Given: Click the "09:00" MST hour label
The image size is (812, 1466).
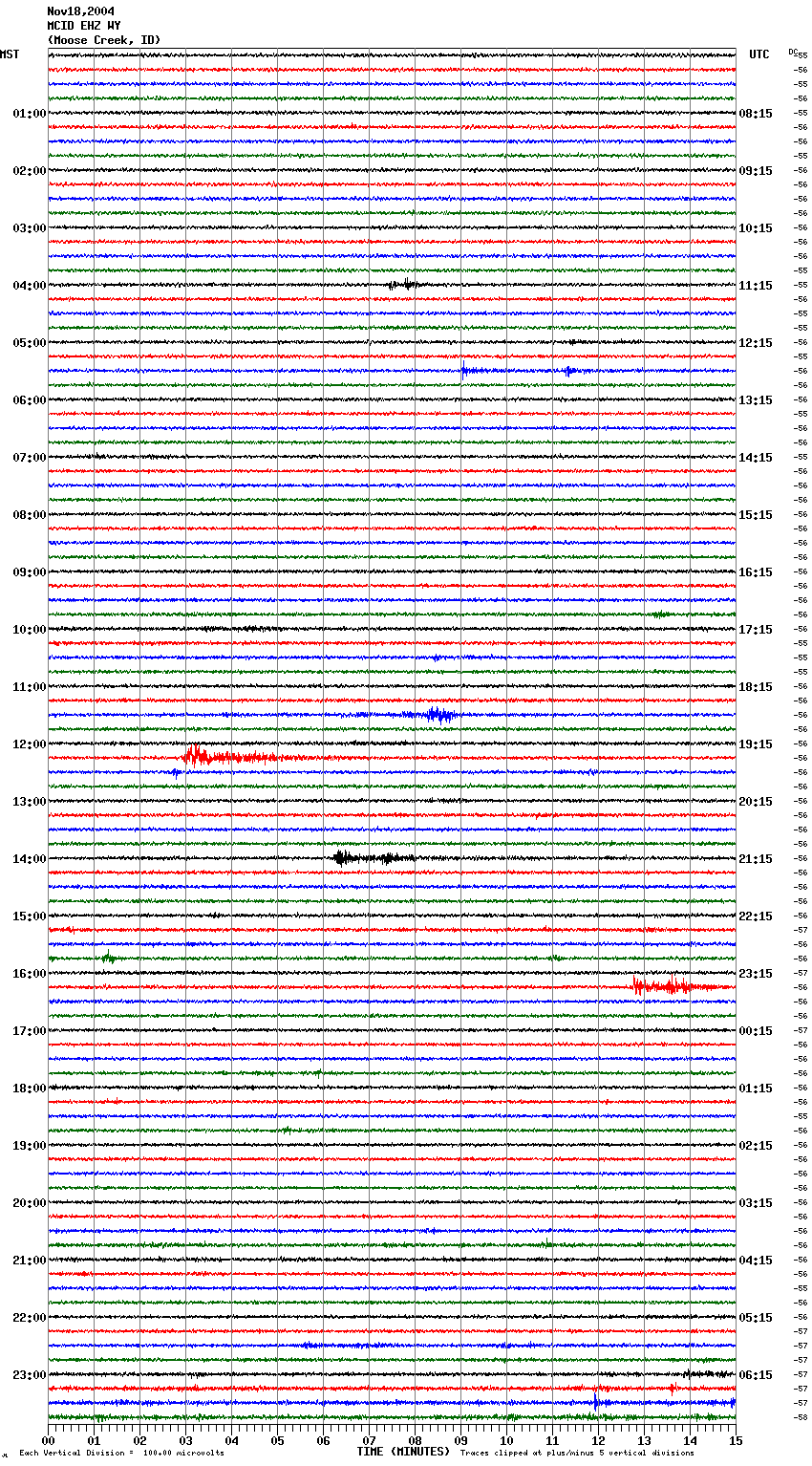Looking at the screenshot, I should click(x=30, y=572).
